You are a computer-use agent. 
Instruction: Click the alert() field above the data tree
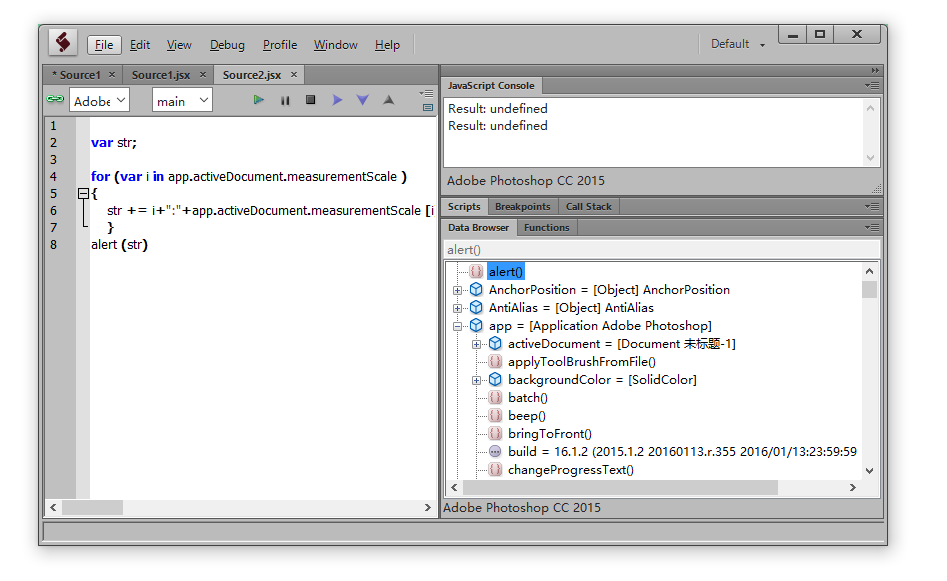coord(662,249)
